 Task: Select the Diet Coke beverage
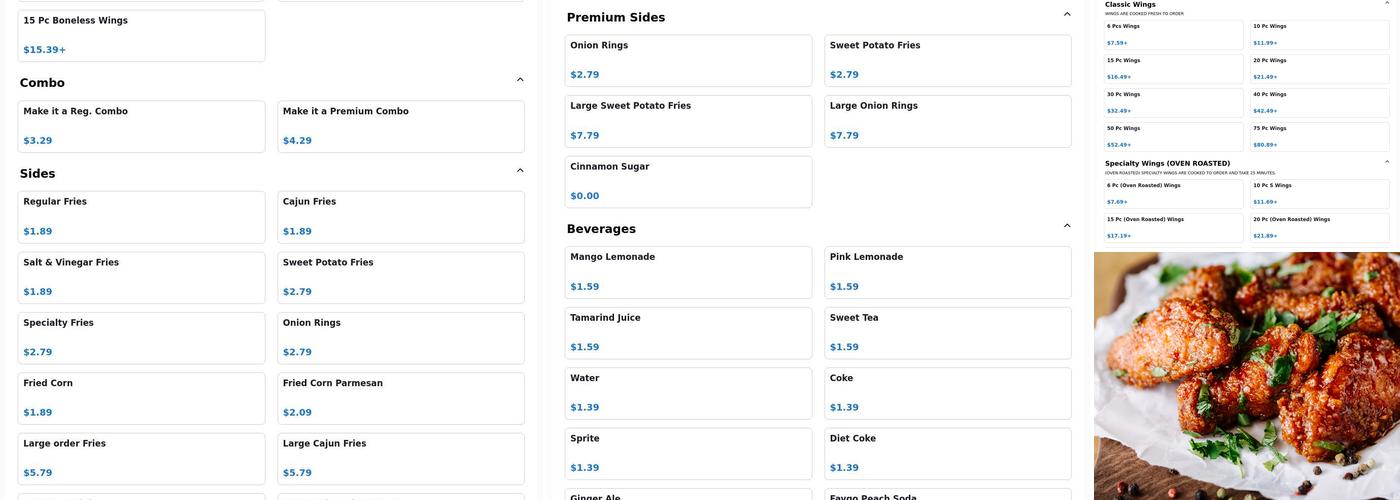pos(947,453)
